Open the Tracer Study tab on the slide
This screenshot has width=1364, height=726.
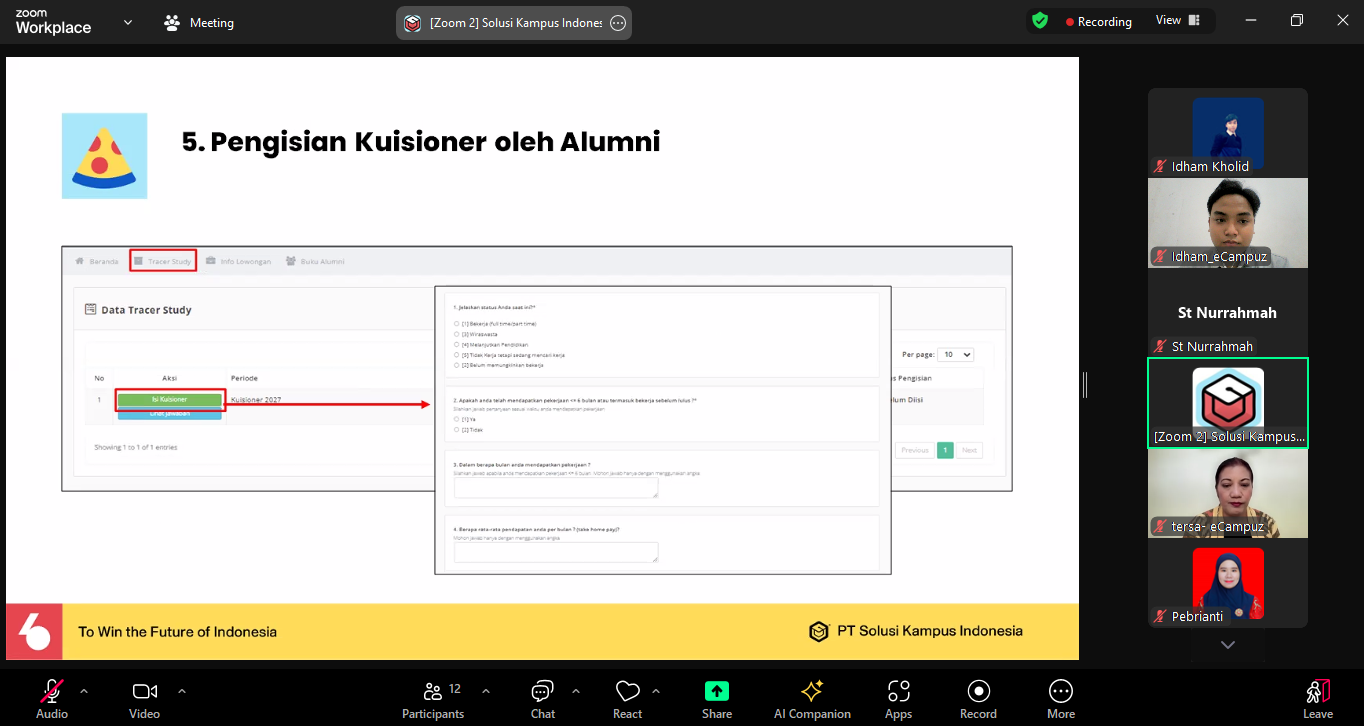[163, 261]
